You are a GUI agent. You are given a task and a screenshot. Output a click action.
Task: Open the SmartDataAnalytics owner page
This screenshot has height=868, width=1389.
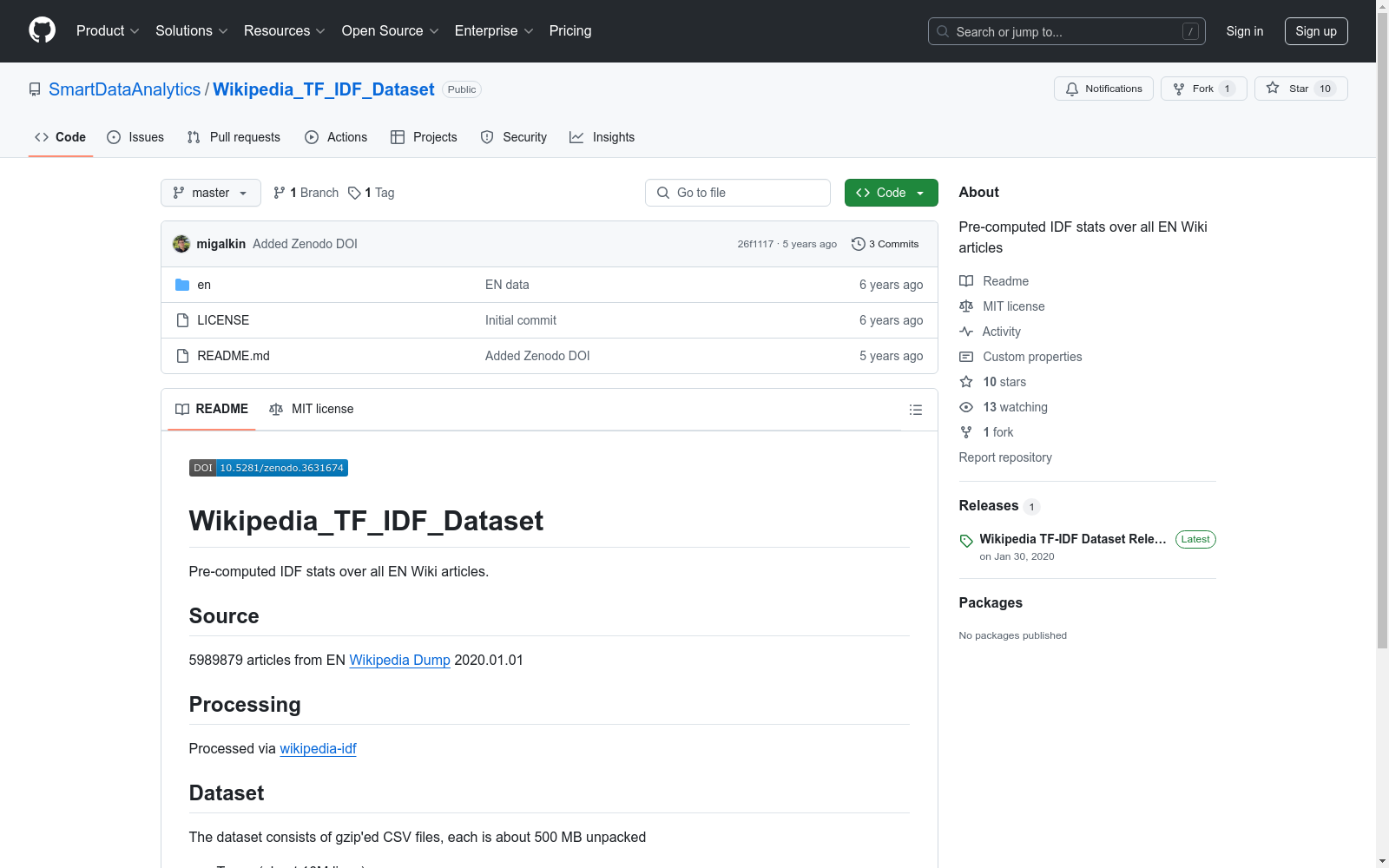click(x=125, y=89)
